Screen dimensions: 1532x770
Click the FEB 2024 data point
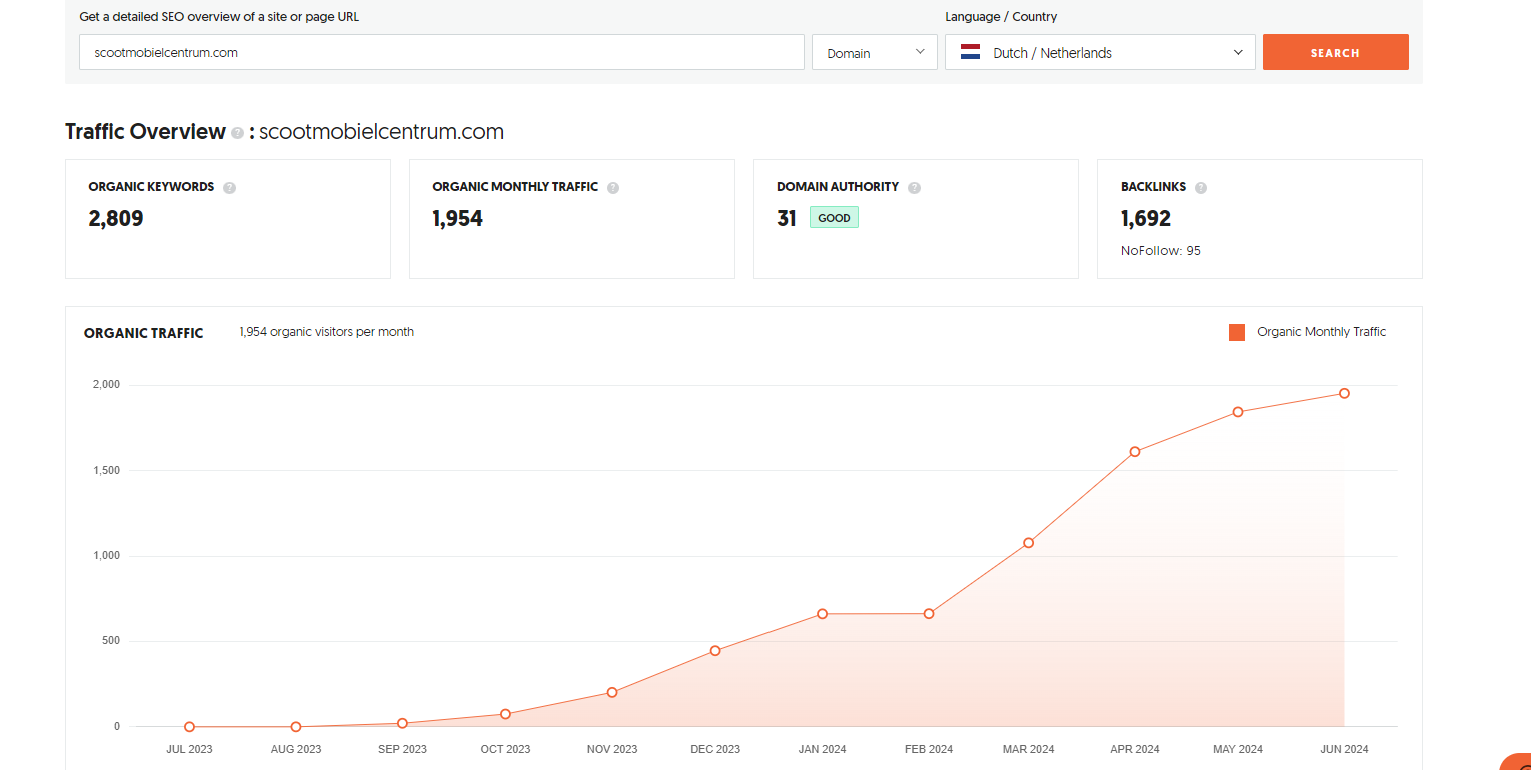929,614
